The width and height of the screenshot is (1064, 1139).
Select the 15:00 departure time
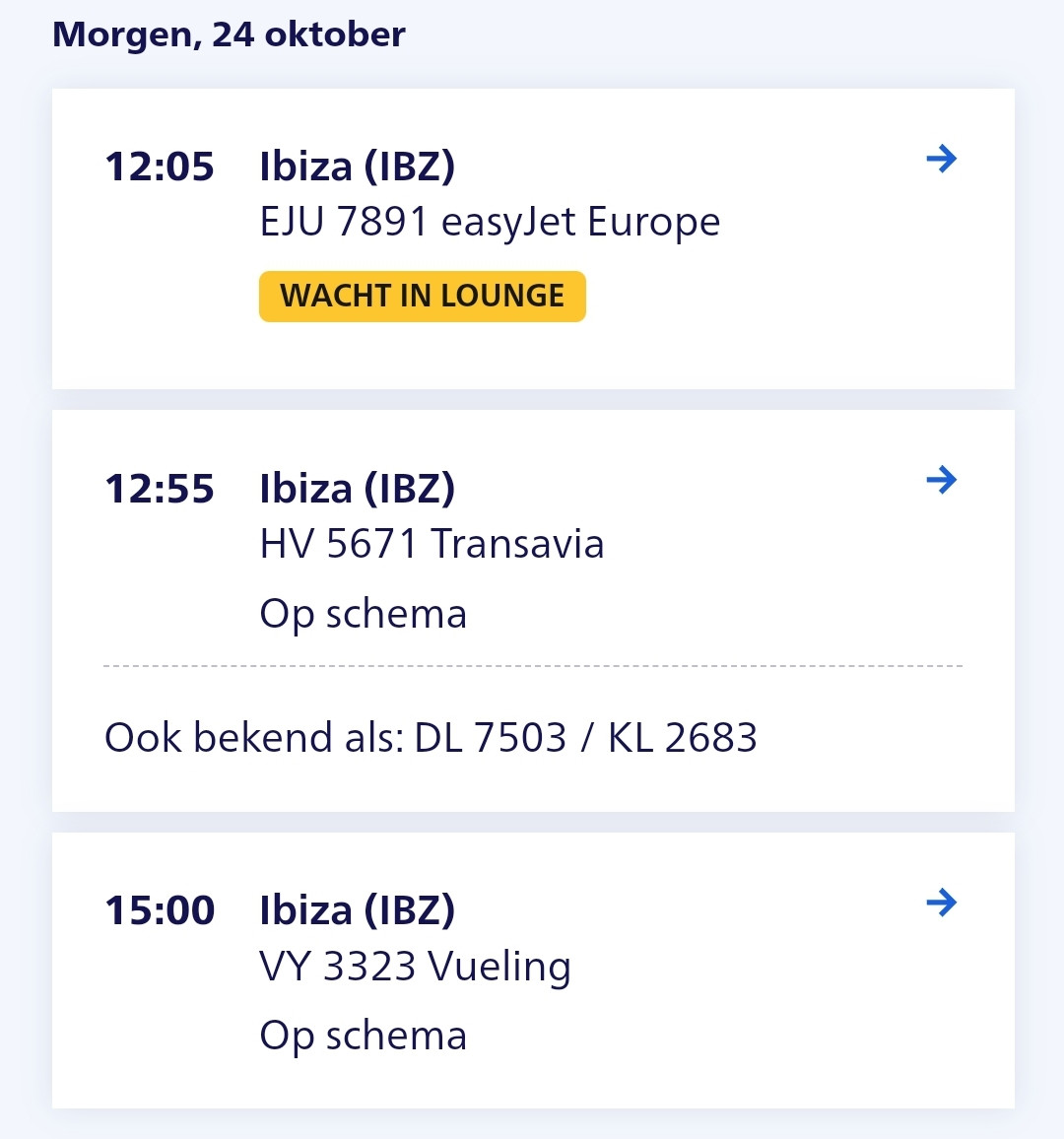pos(160,910)
